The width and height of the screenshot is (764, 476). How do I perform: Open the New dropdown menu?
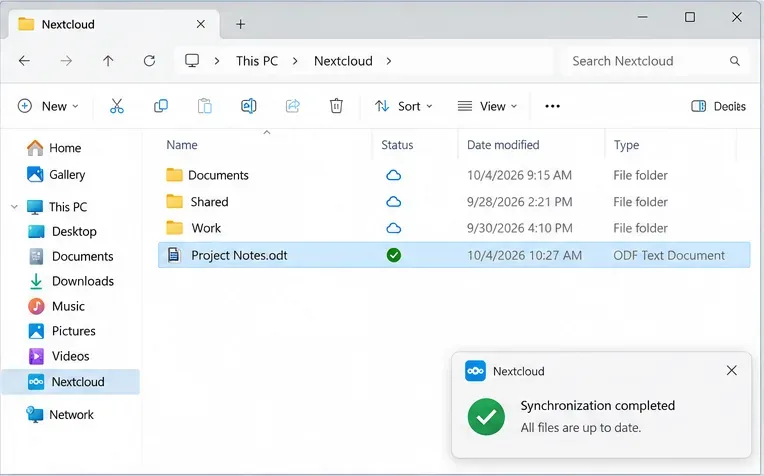pyautogui.click(x=48, y=106)
